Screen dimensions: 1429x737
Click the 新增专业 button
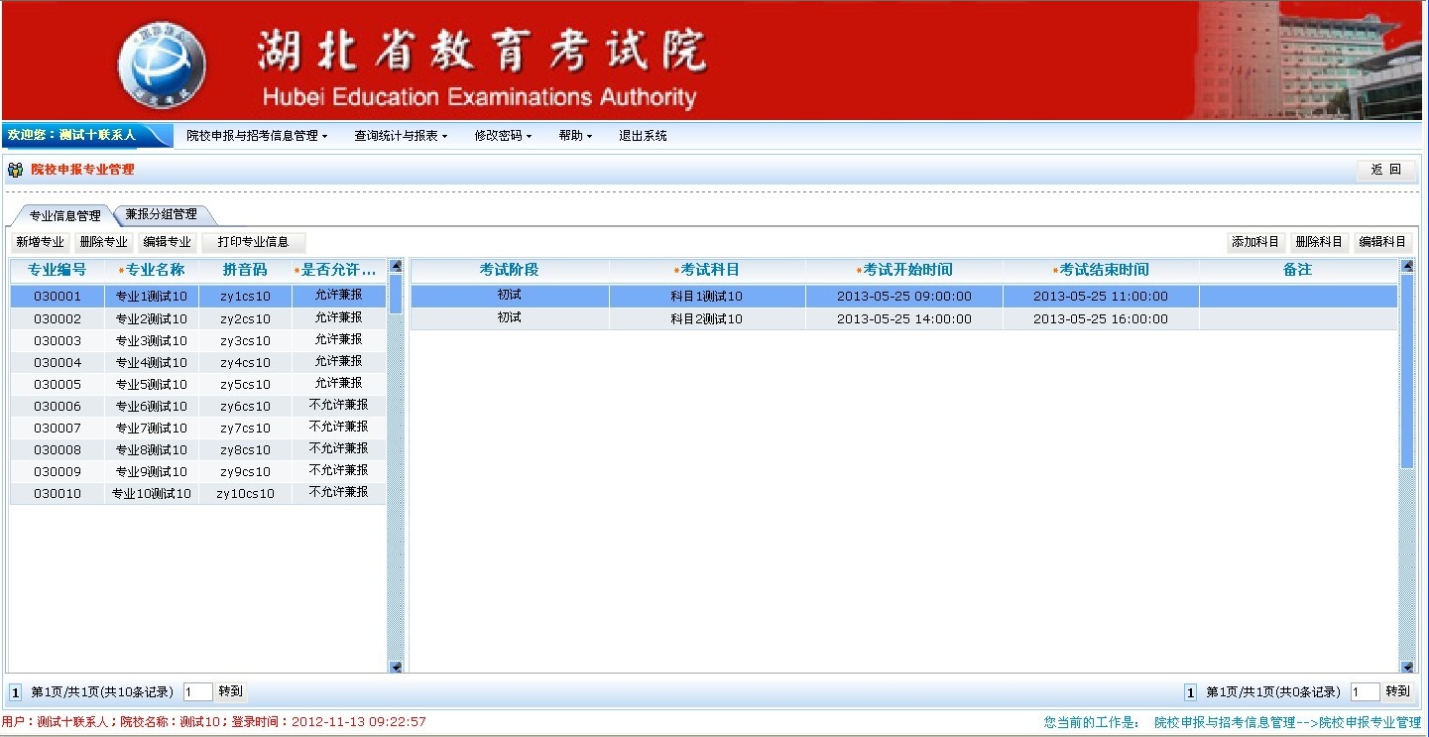click(x=40, y=242)
